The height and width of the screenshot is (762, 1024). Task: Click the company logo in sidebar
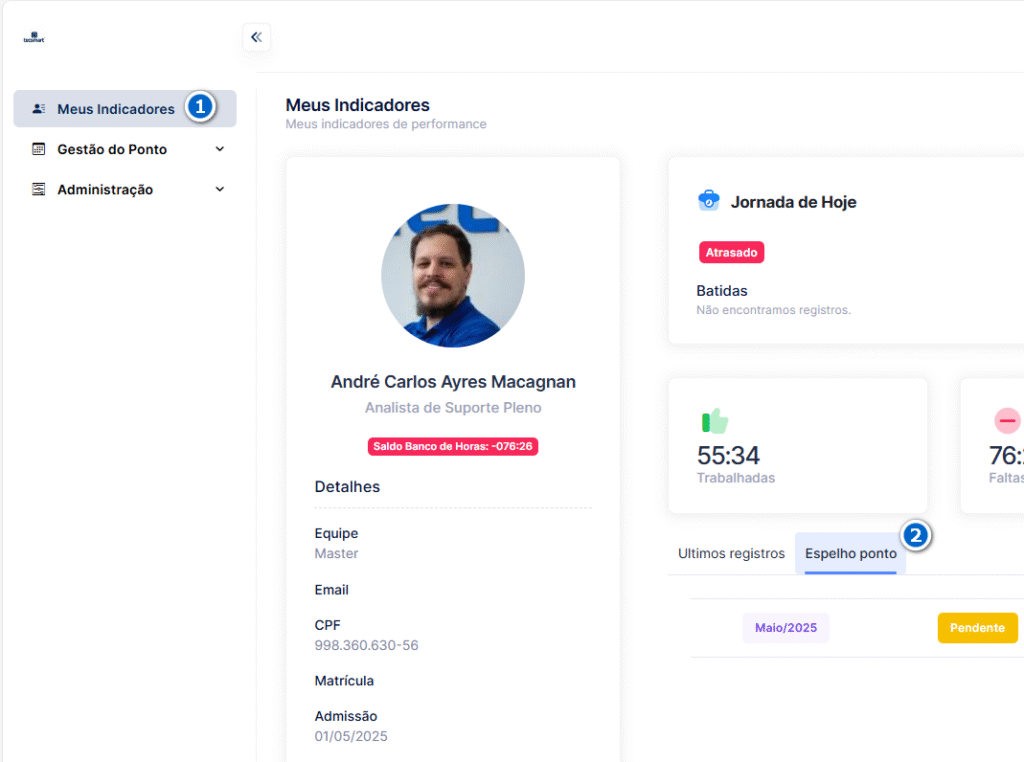point(34,37)
